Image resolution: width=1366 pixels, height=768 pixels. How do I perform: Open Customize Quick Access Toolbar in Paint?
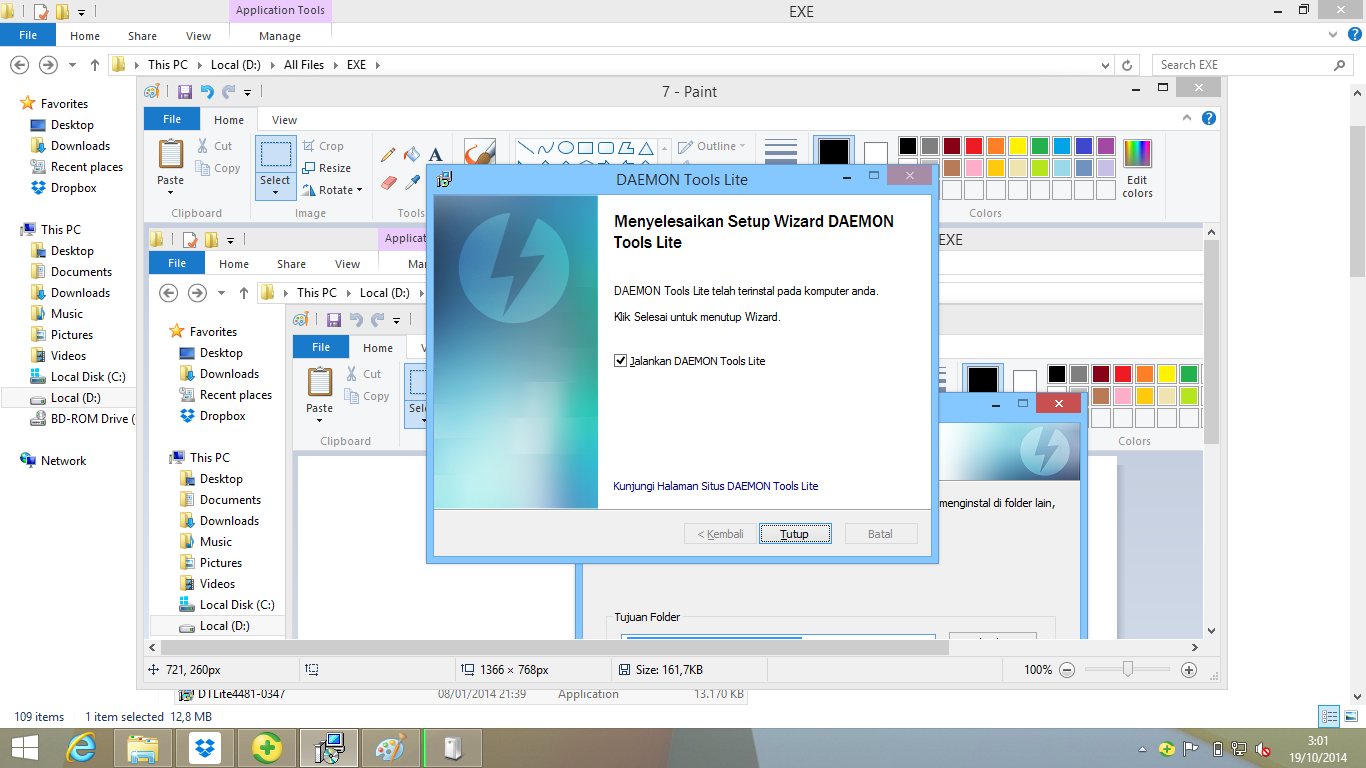pyautogui.click(x=248, y=92)
